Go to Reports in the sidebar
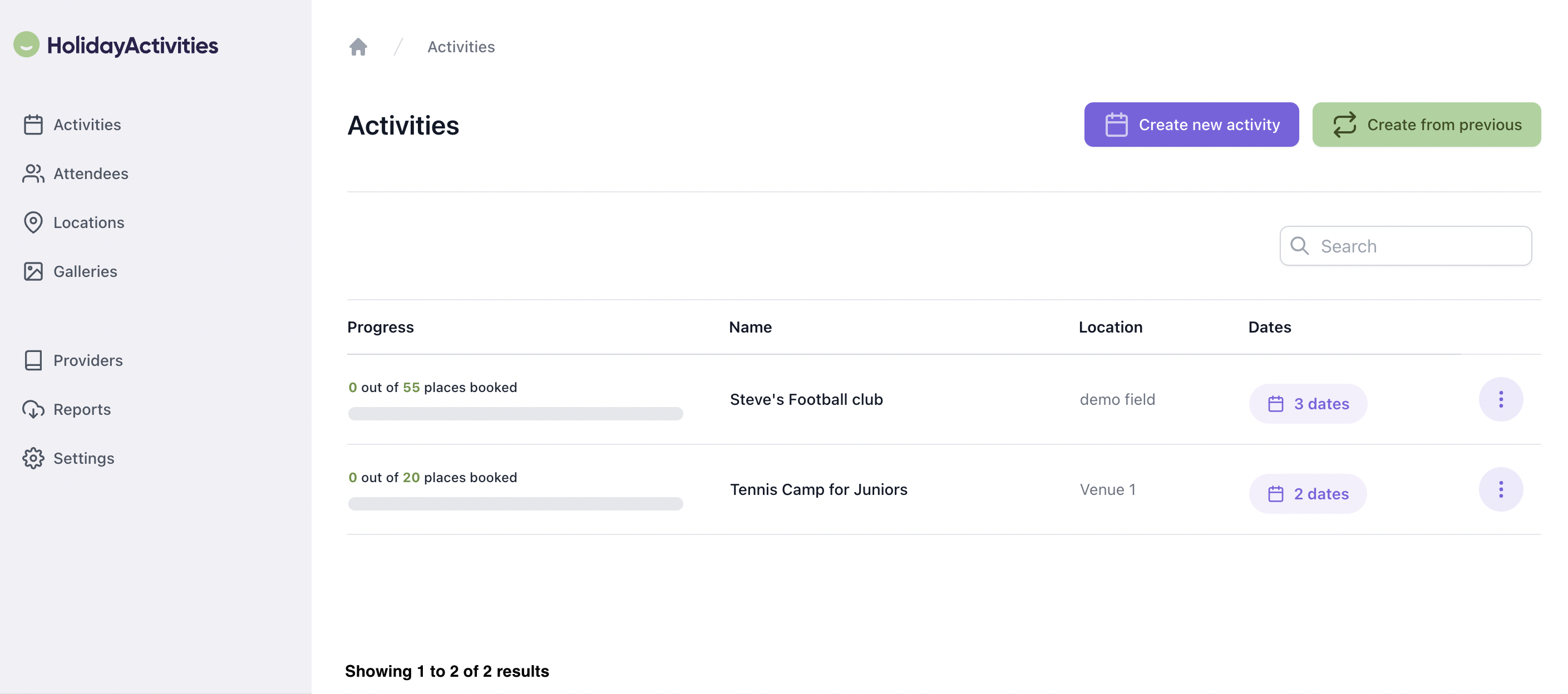This screenshot has height=694, width=1568. click(82, 409)
